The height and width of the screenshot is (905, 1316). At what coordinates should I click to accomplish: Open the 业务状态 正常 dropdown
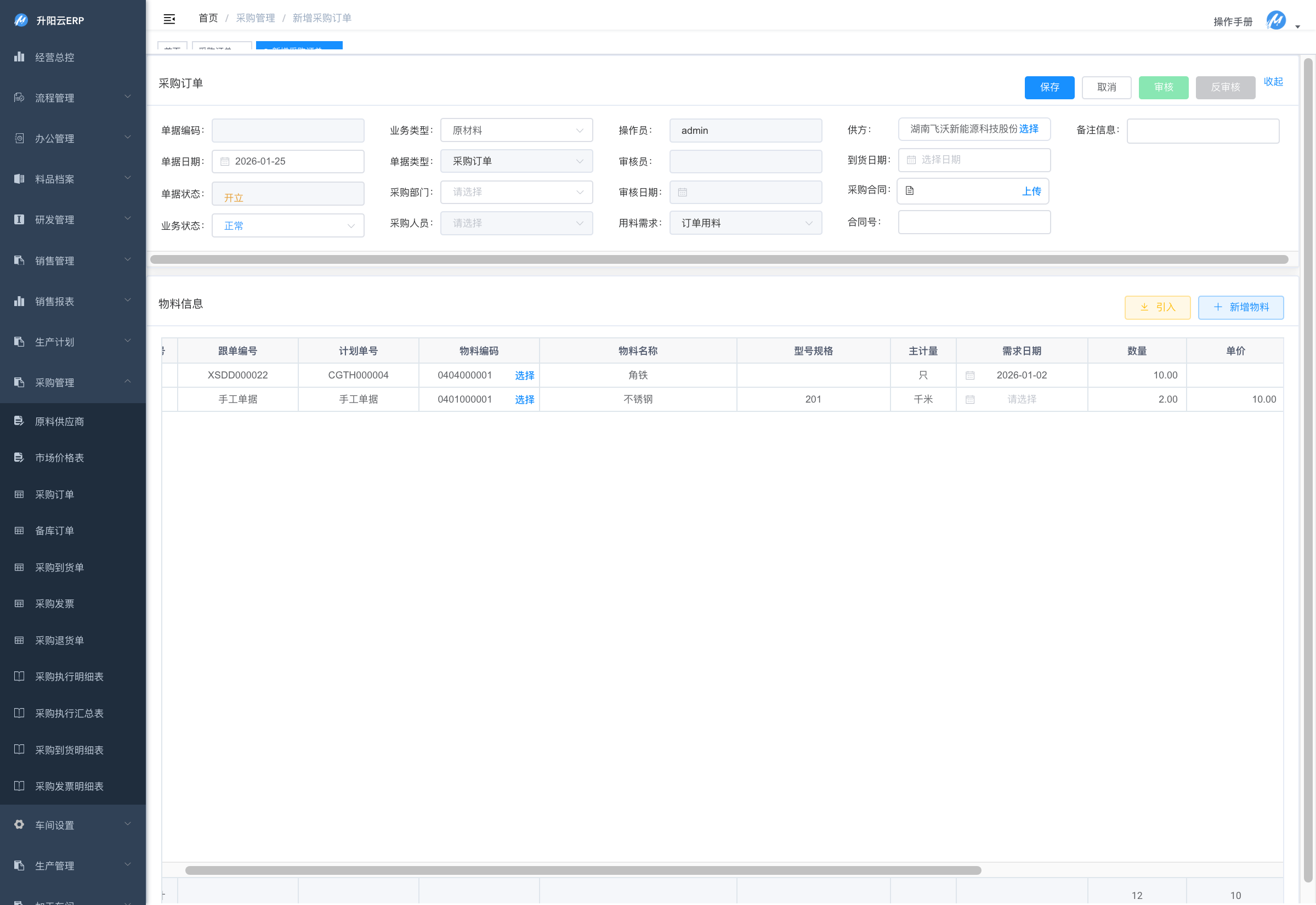pyautogui.click(x=288, y=225)
